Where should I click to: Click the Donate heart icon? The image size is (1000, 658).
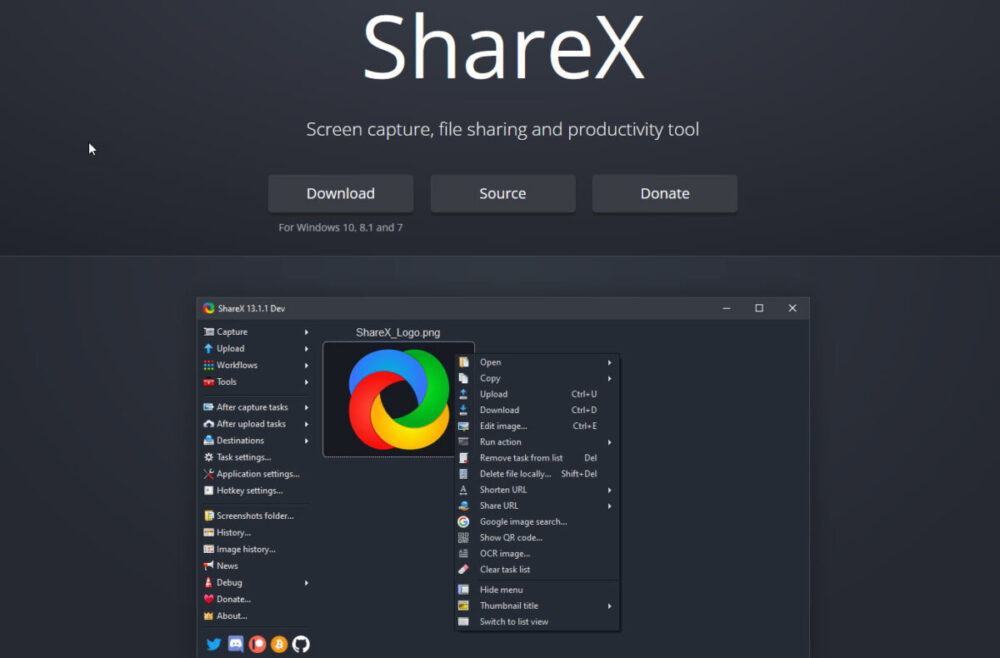[209, 599]
